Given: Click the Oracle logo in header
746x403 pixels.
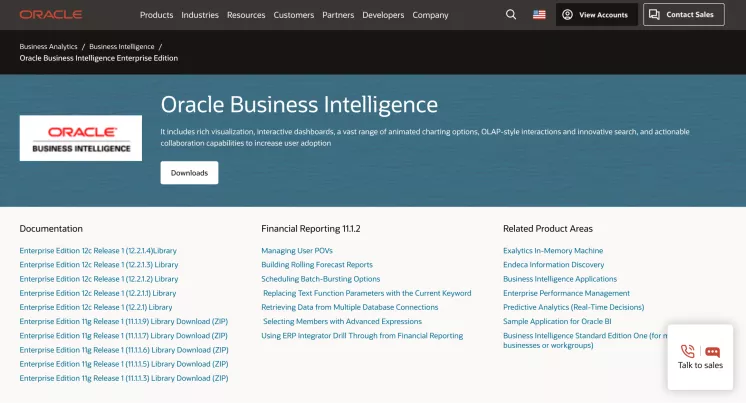Looking at the screenshot, I should pos(51,15).
